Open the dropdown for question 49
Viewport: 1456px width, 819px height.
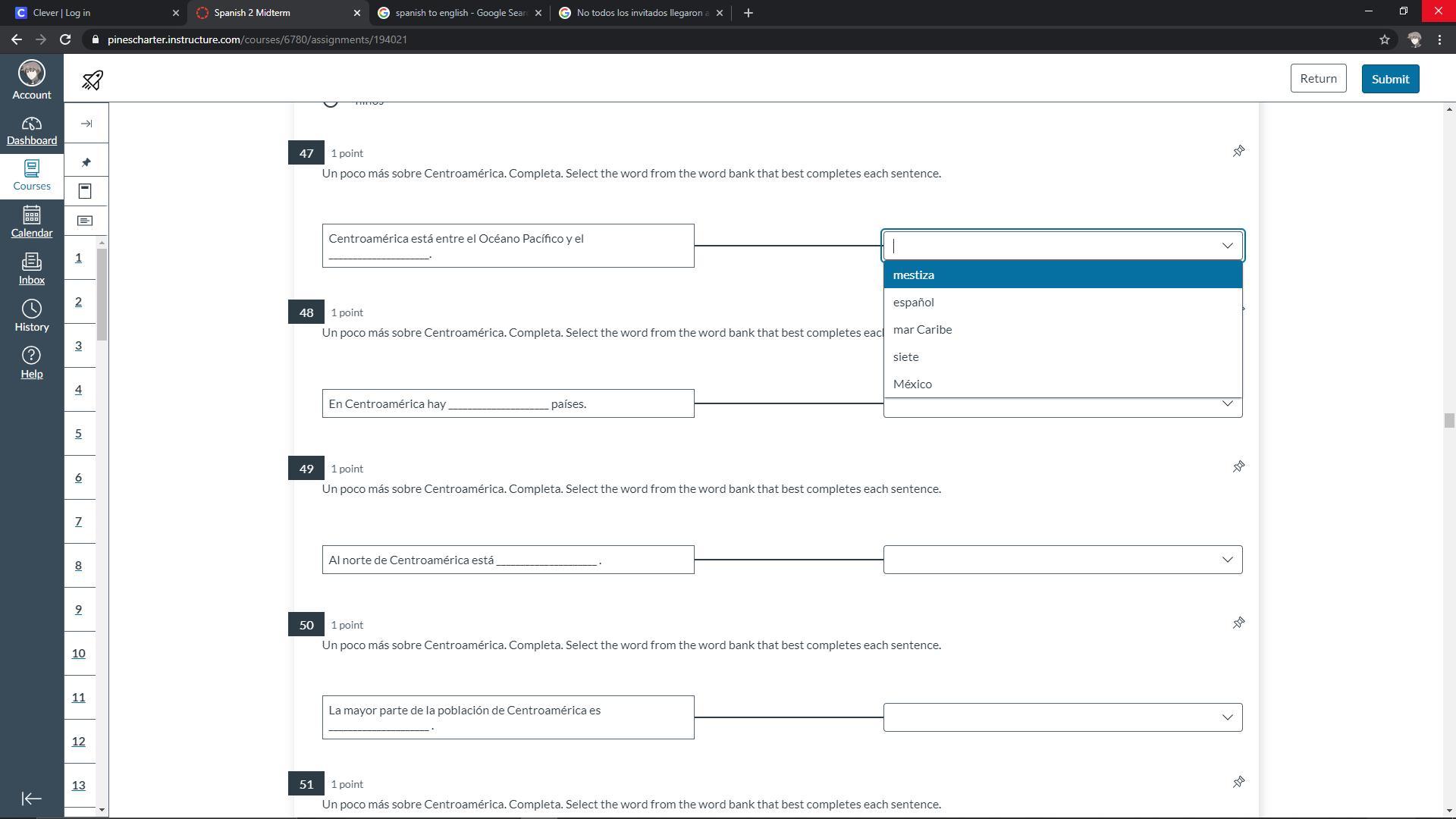1062,560
